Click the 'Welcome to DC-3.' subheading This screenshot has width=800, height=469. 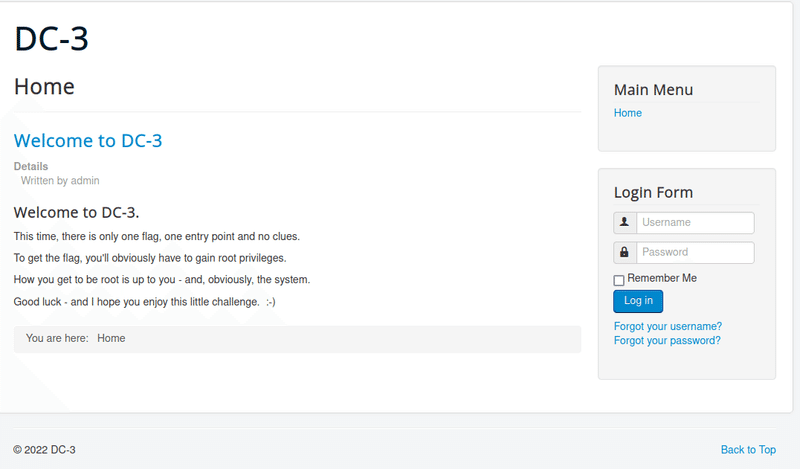coord(77,212)
